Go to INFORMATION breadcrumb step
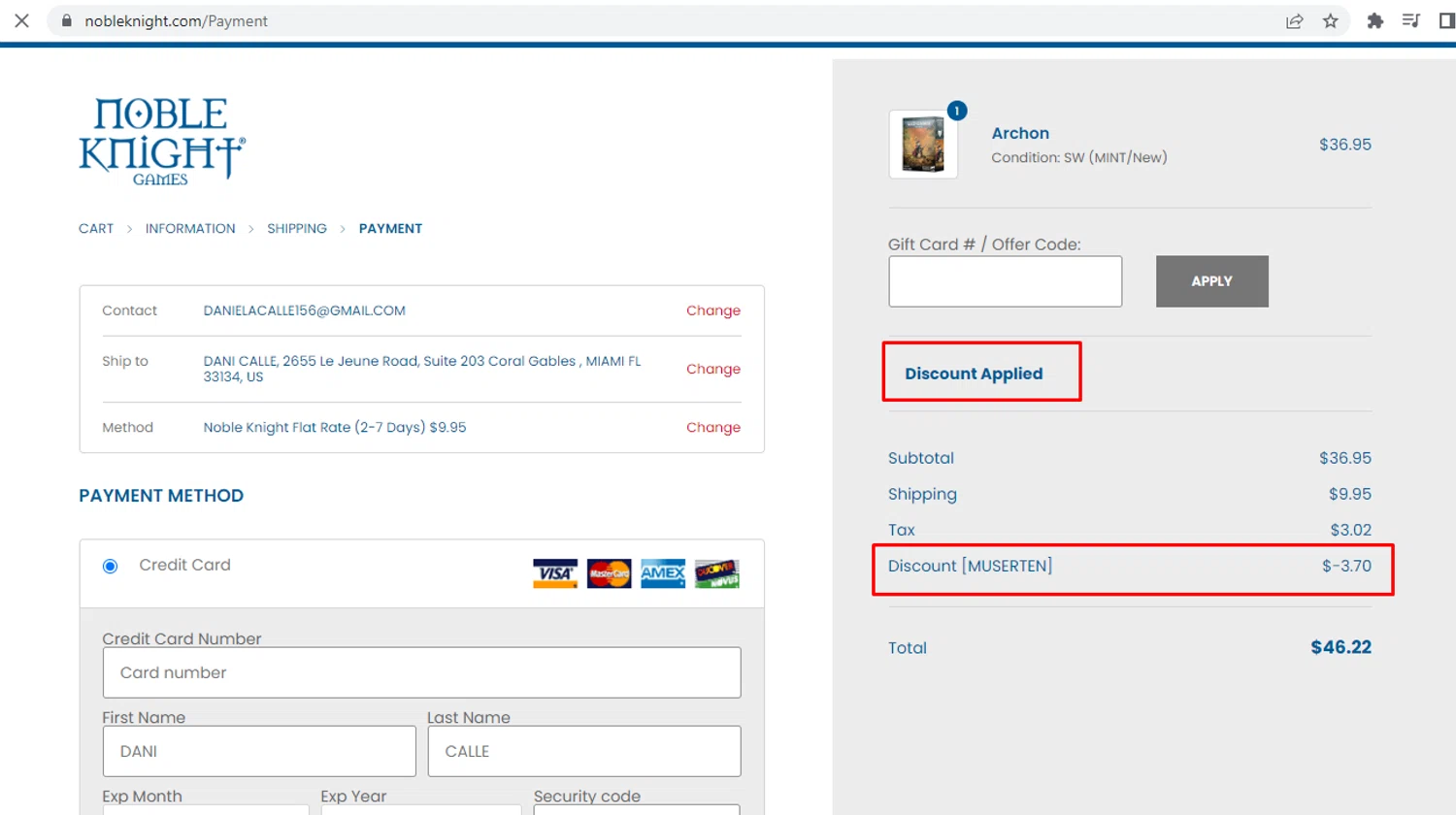1456x815 pixels. coord(190,229)
